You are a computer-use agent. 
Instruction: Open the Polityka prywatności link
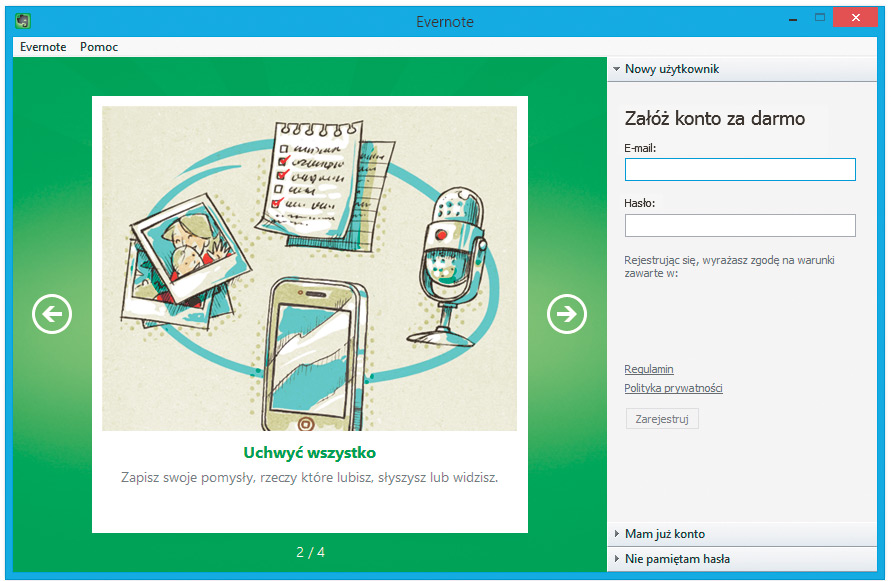tap(673, 388)
